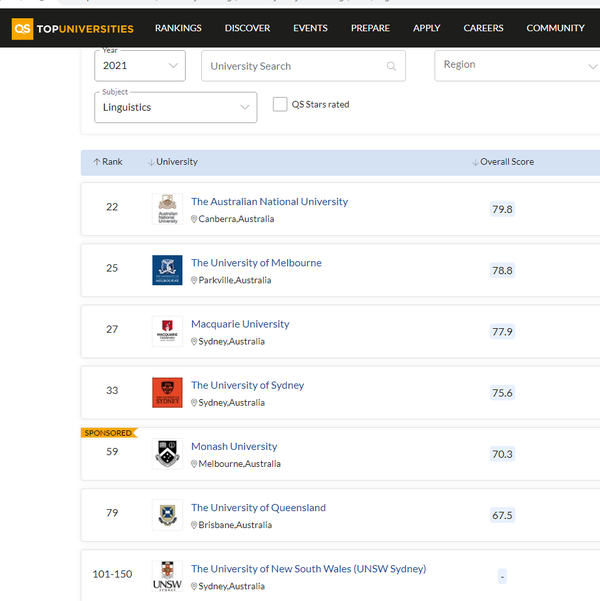Click the search magnifier icon
This screenshot has width=600, height=601.
391,66
